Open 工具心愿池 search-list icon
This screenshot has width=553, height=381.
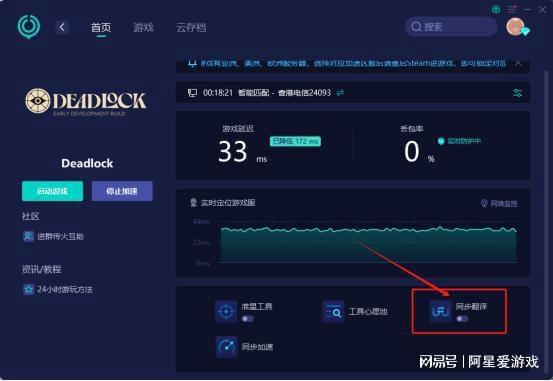point(333,312)
